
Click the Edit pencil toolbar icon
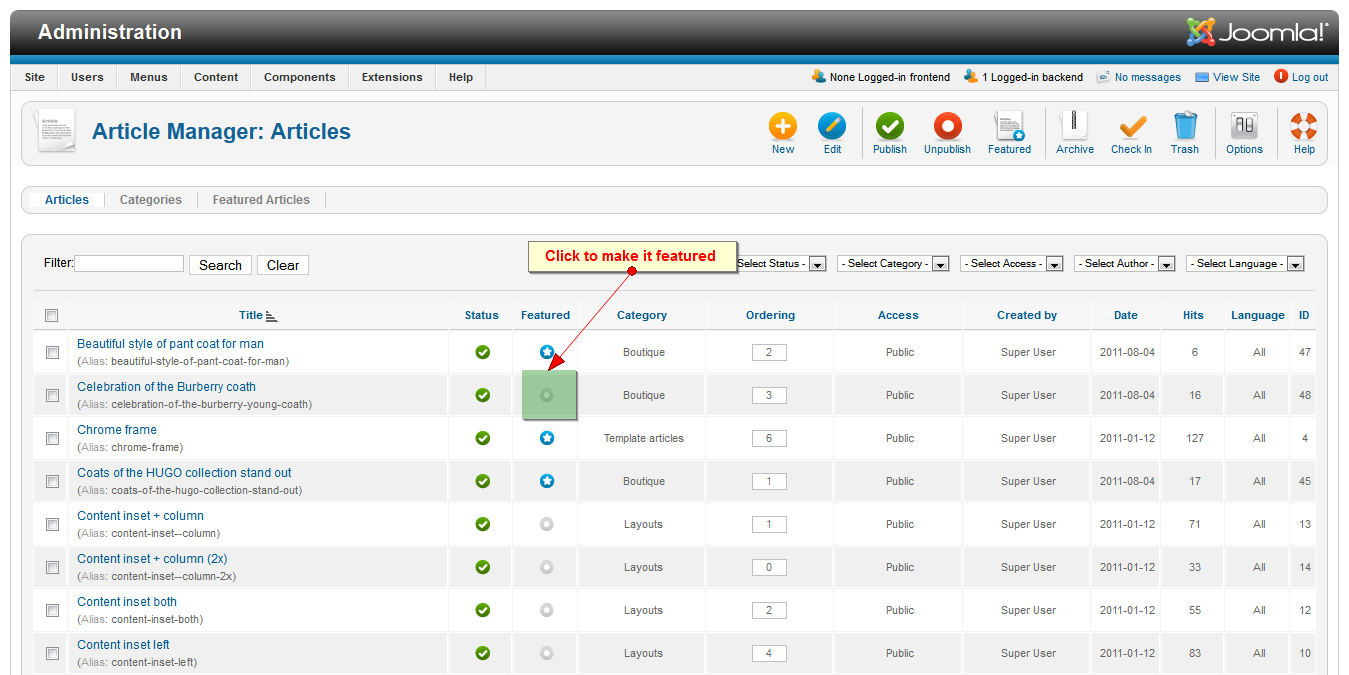coord(832,126)
